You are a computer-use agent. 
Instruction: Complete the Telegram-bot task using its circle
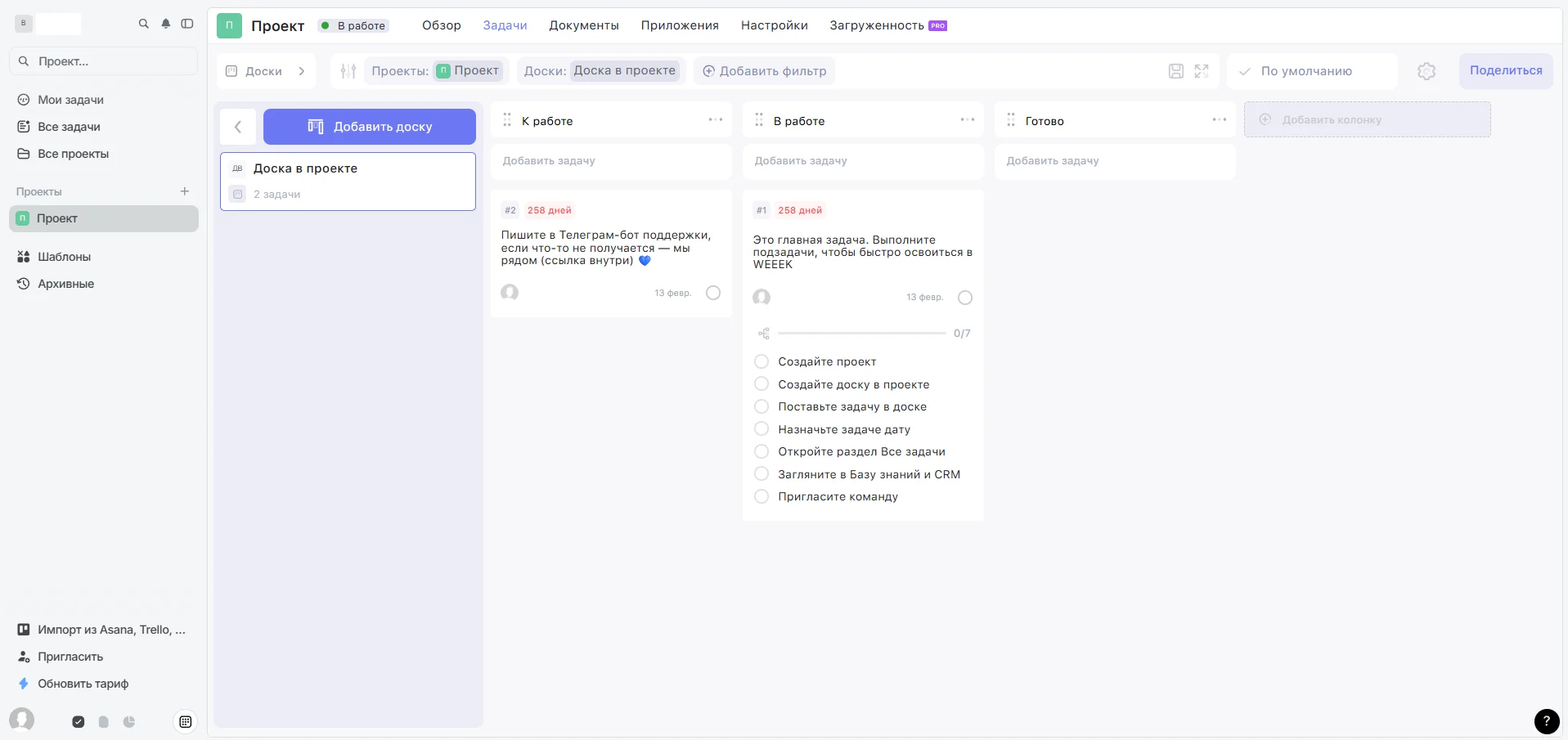[x=713, y=293]
